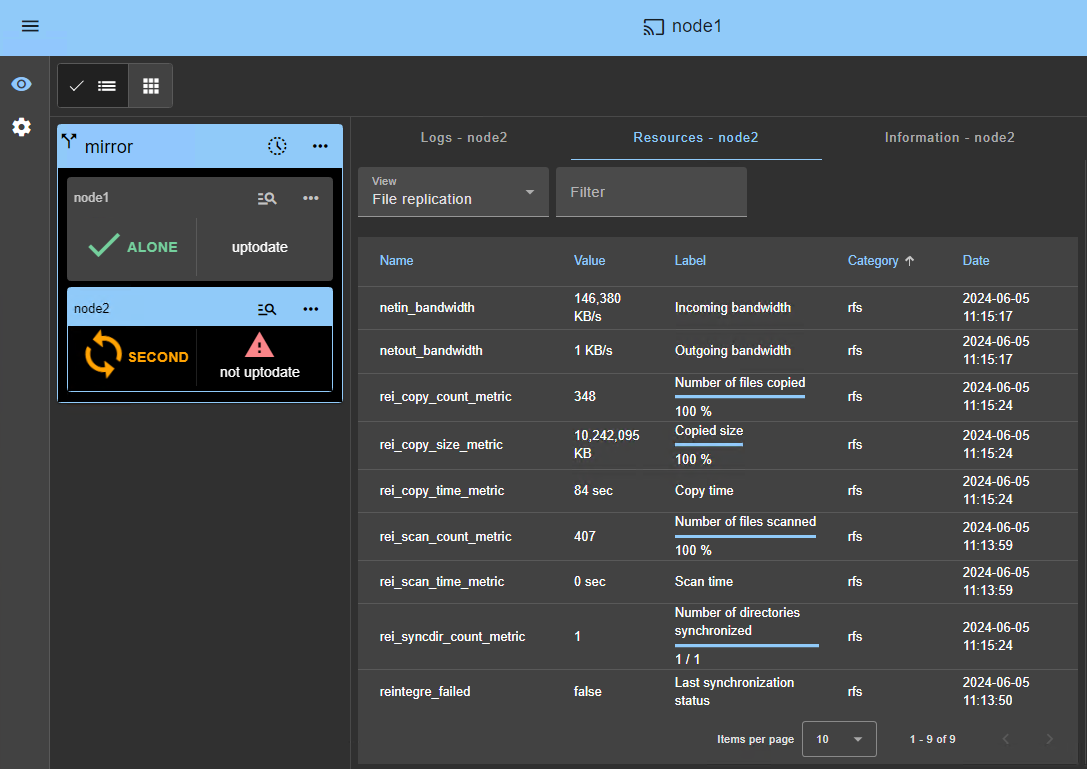Open node1 three-dot actions menu
The height and width of the screenshot is (769, 1087).
311,198
